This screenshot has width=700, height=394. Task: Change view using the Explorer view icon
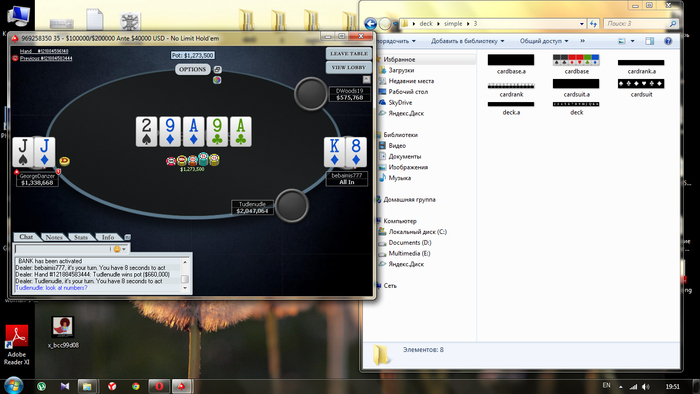pyautogui.click(x=621, y=41)
